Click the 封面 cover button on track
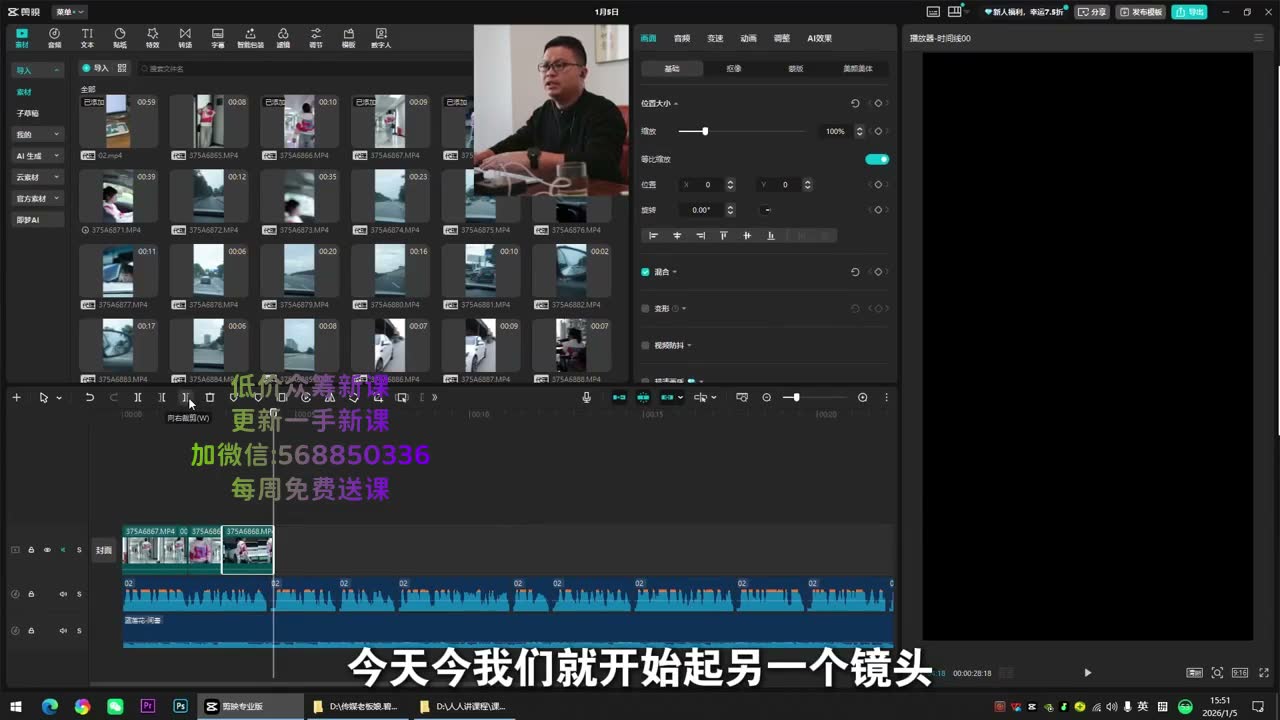1280x720 pixels. 104,550
